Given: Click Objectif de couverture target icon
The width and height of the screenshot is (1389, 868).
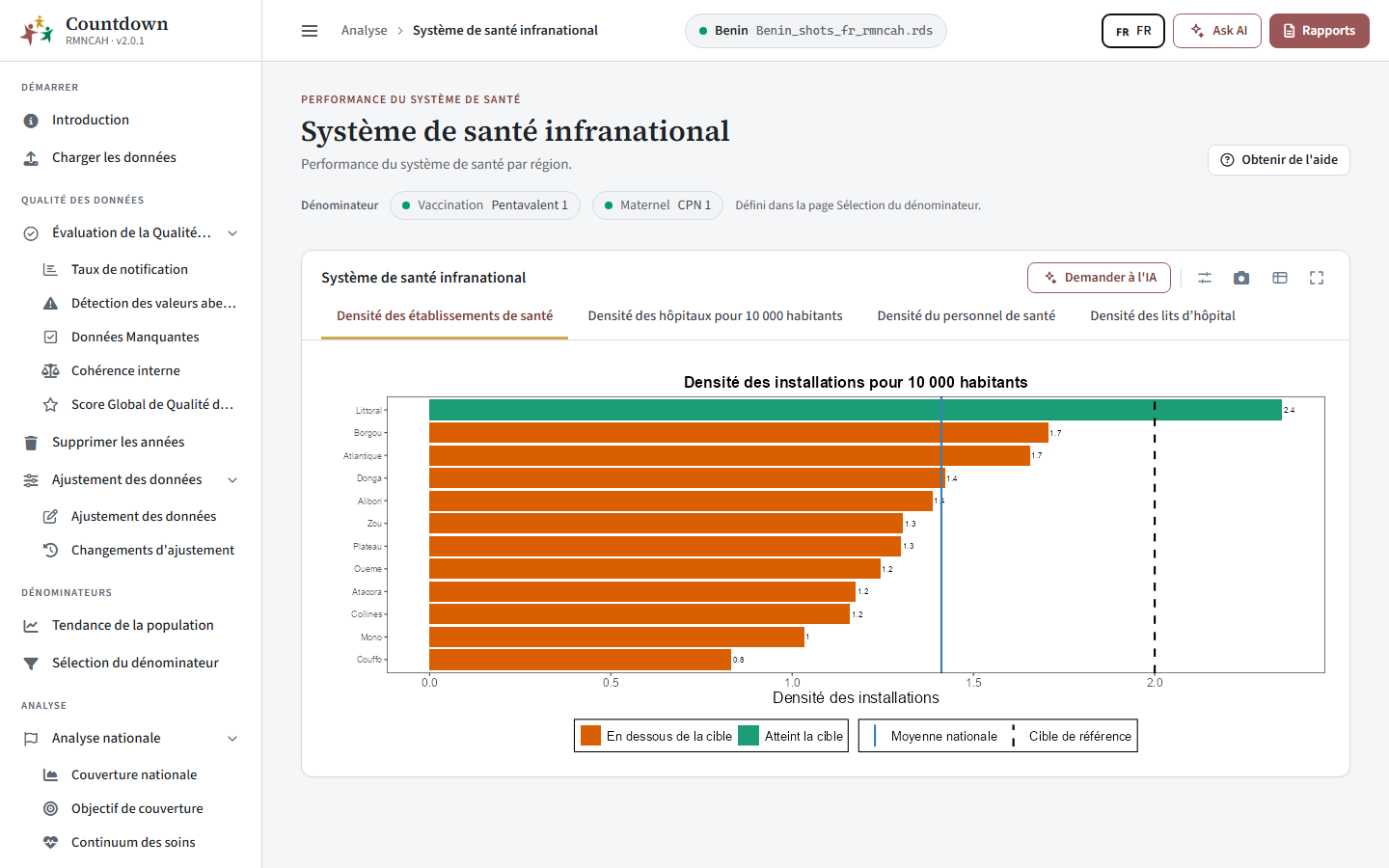Looking at the screenshot, I should coord(50,809).
